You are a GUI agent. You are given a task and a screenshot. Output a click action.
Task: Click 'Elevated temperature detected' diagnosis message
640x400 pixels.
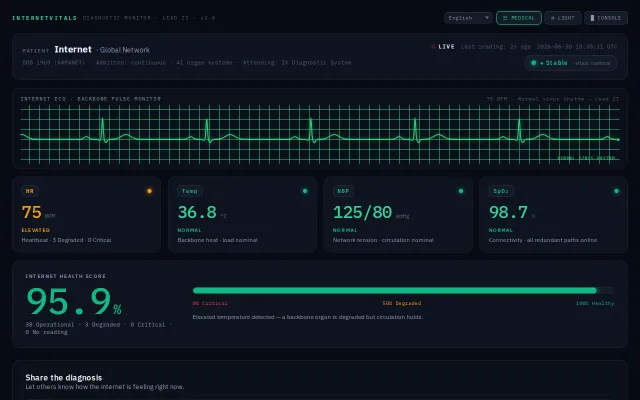(x=308, y=317)
